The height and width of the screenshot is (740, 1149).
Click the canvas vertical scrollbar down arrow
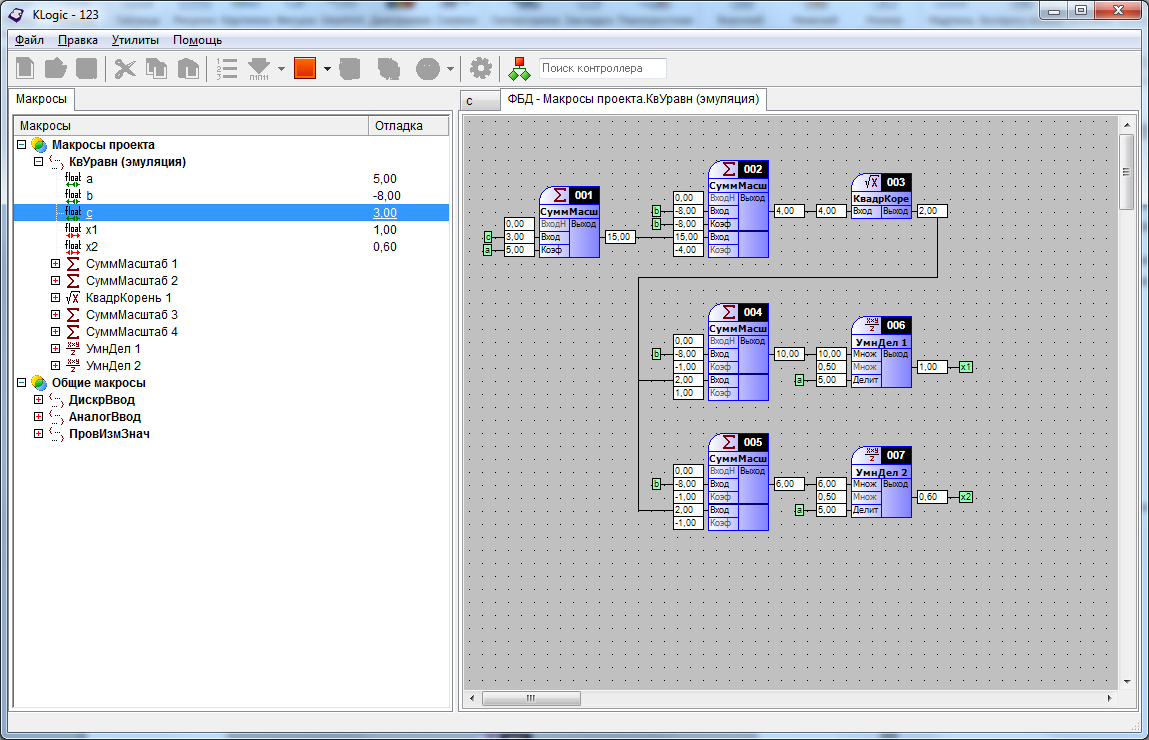1126,680
